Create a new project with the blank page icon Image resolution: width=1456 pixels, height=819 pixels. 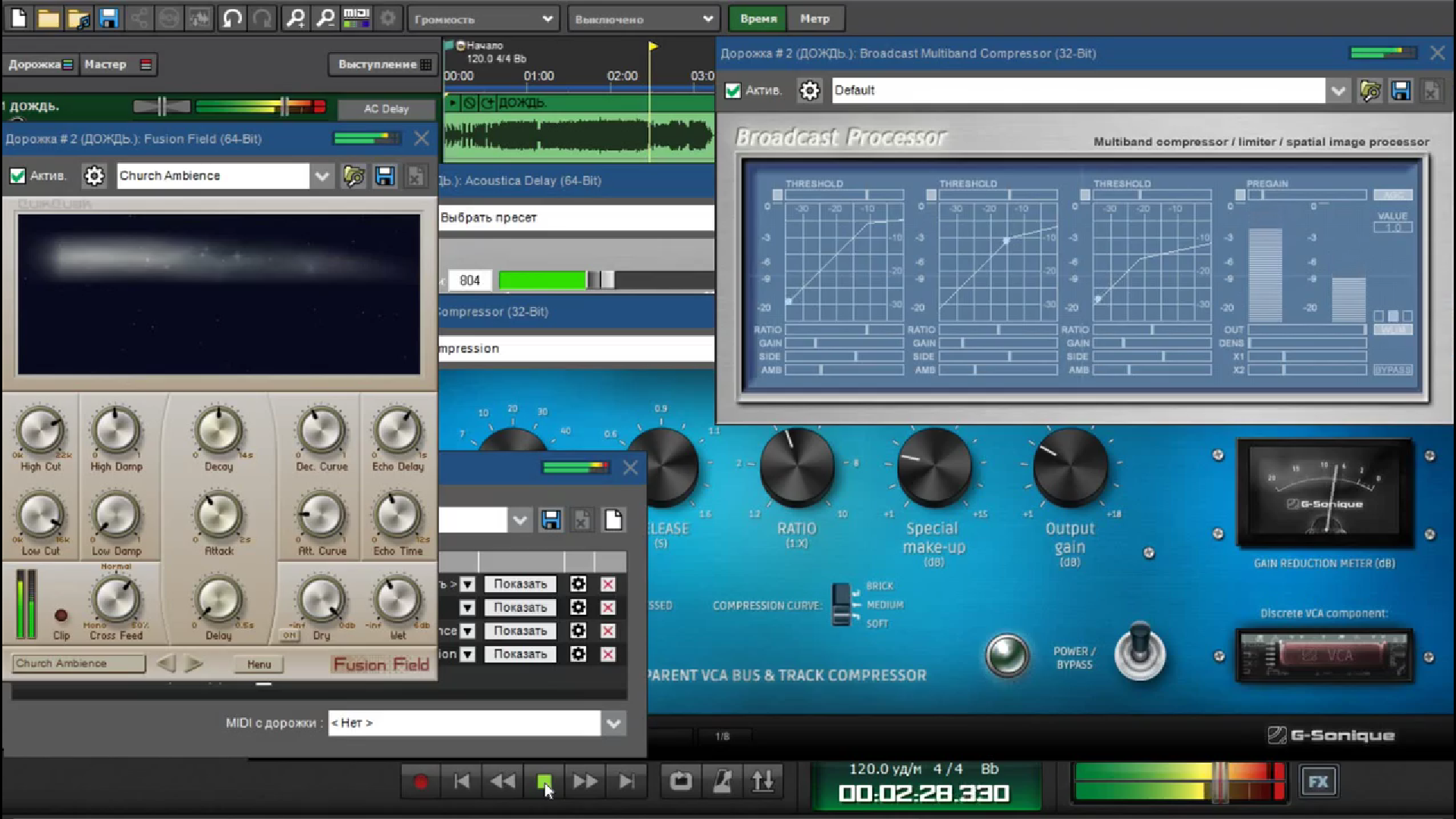click(x=19, y=18)
